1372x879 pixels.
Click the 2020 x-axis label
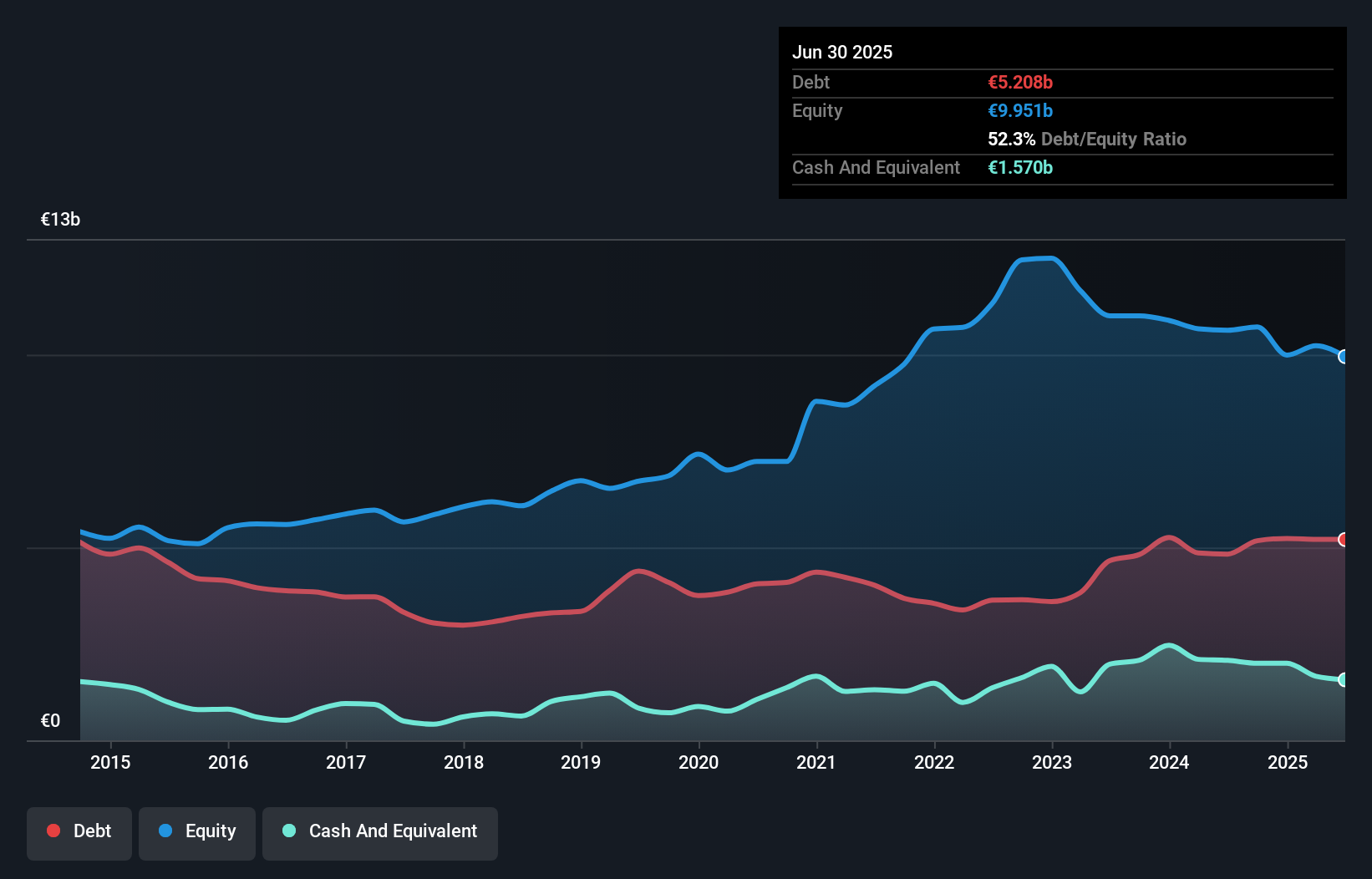pyautogui.click(x=699, y=762)
